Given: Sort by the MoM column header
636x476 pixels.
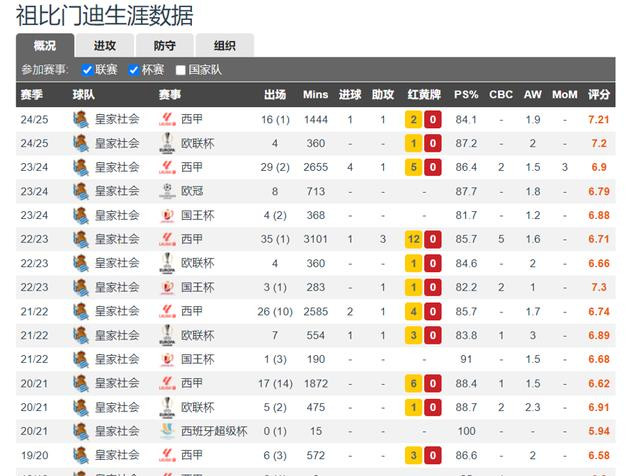Looking at the screenshot, I should point(565,94).
